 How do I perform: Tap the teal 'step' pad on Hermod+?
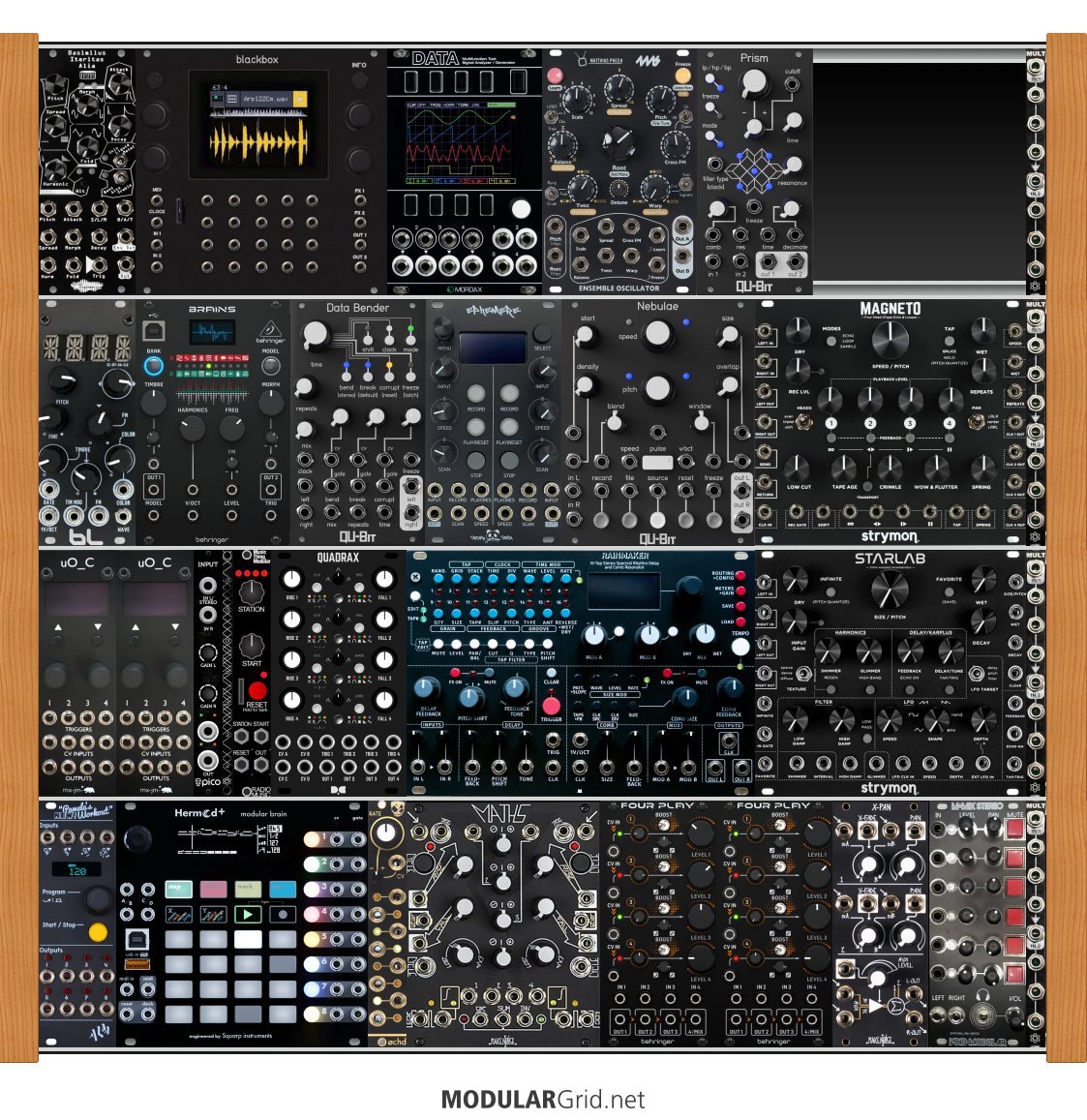(x=178, y=889)
